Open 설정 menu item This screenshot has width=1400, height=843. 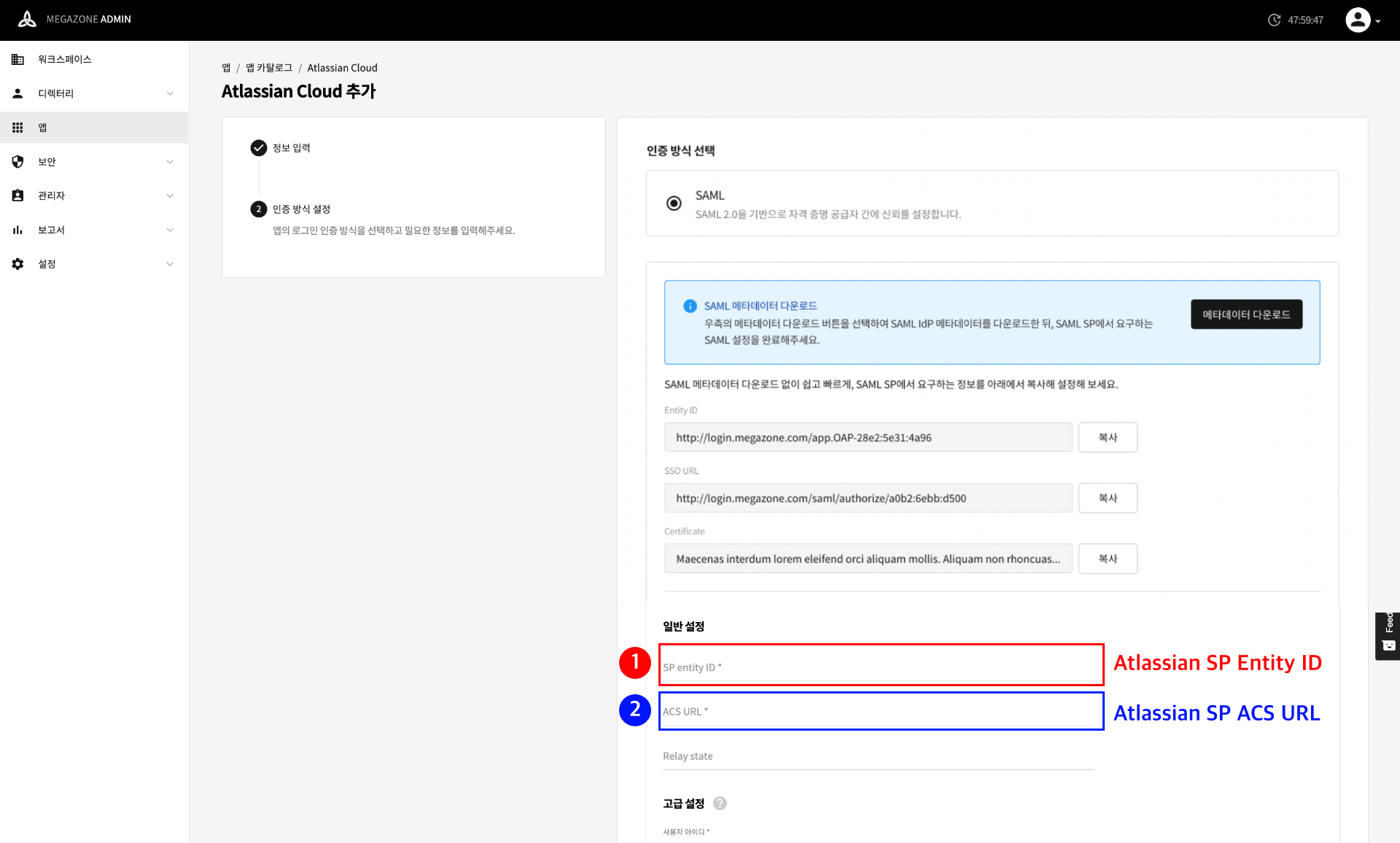coord(94,264)
